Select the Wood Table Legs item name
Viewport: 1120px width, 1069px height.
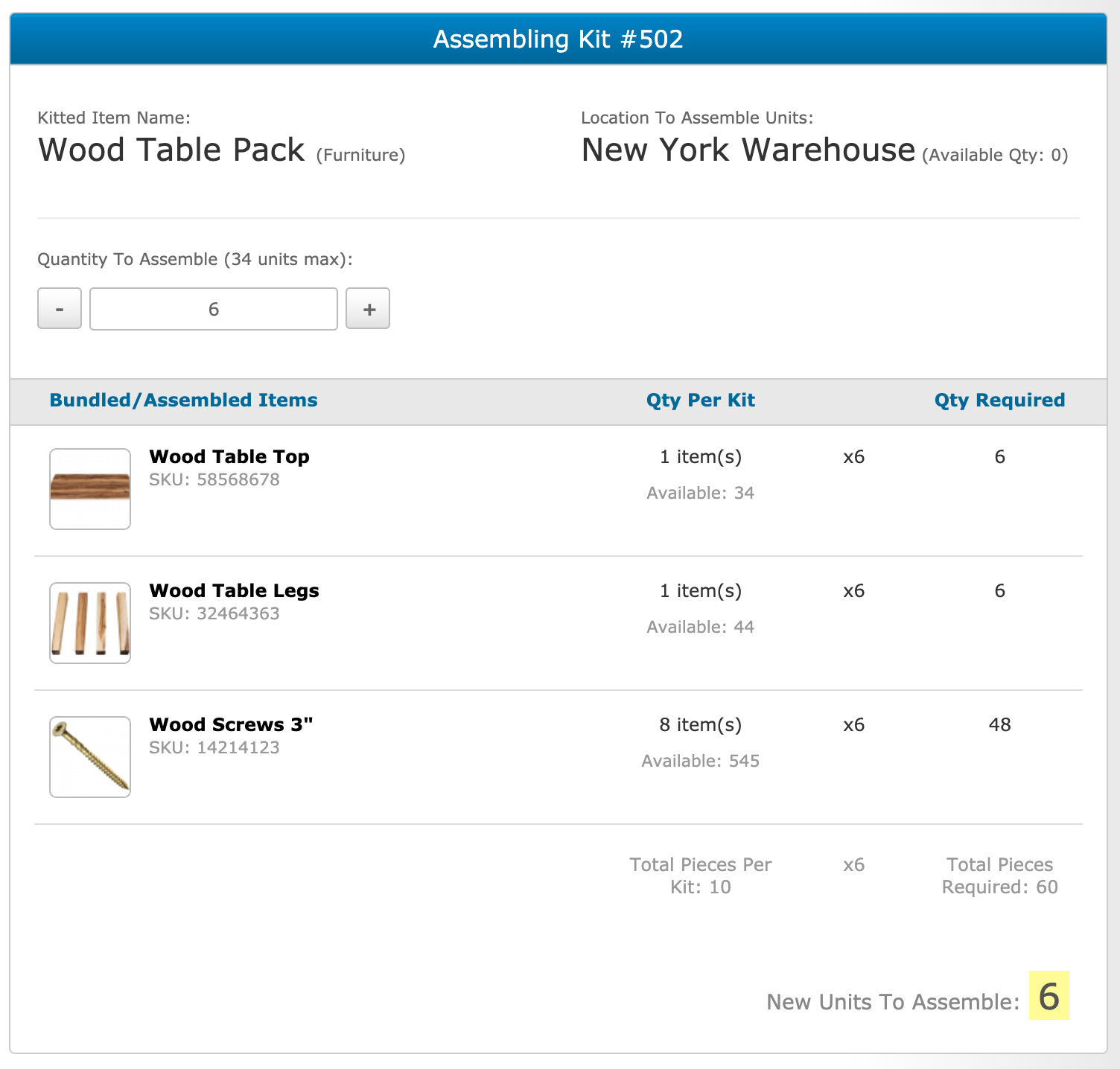(x=234, y=590)
